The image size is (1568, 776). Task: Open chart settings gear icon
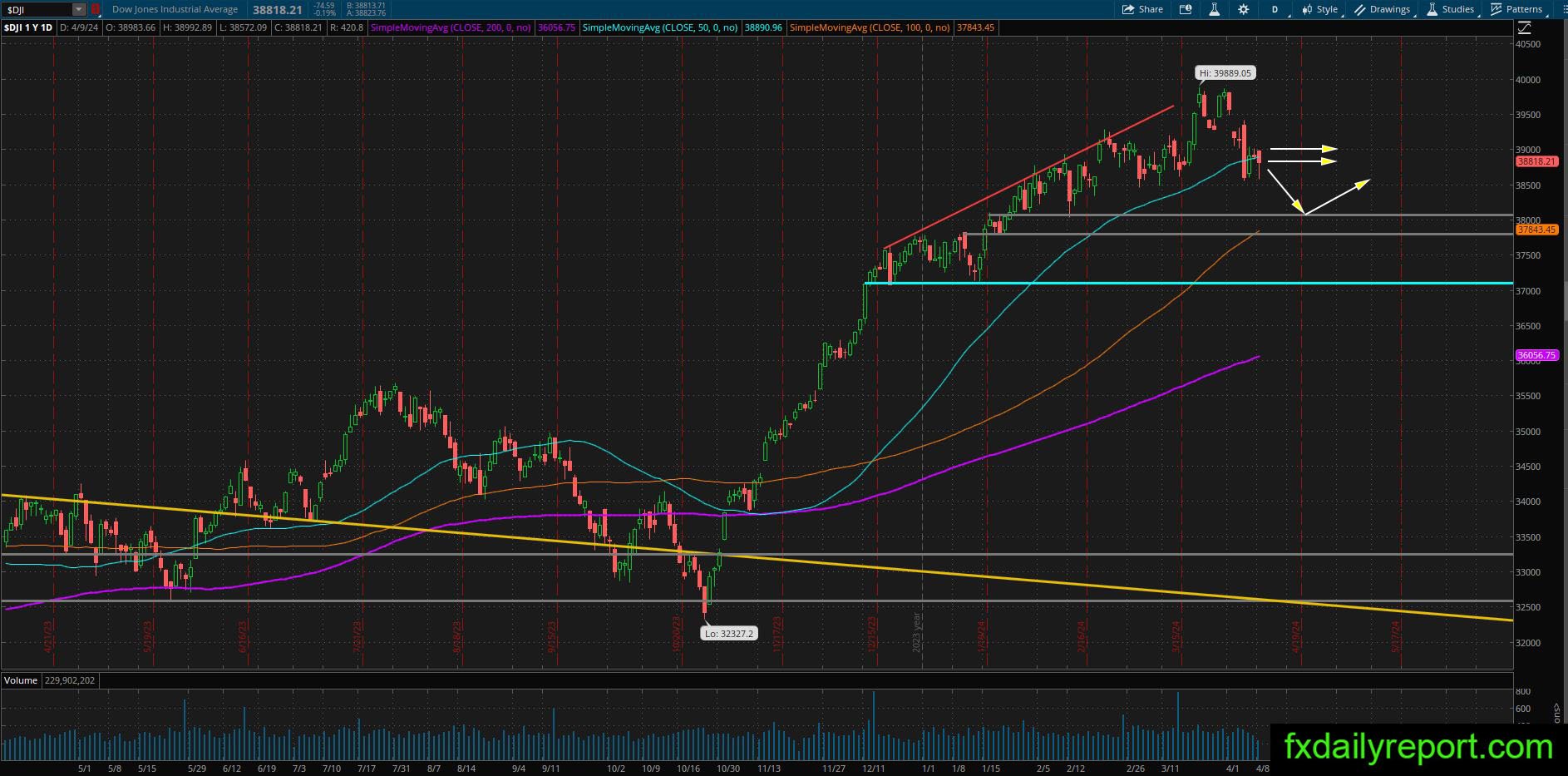(1243, 9)
